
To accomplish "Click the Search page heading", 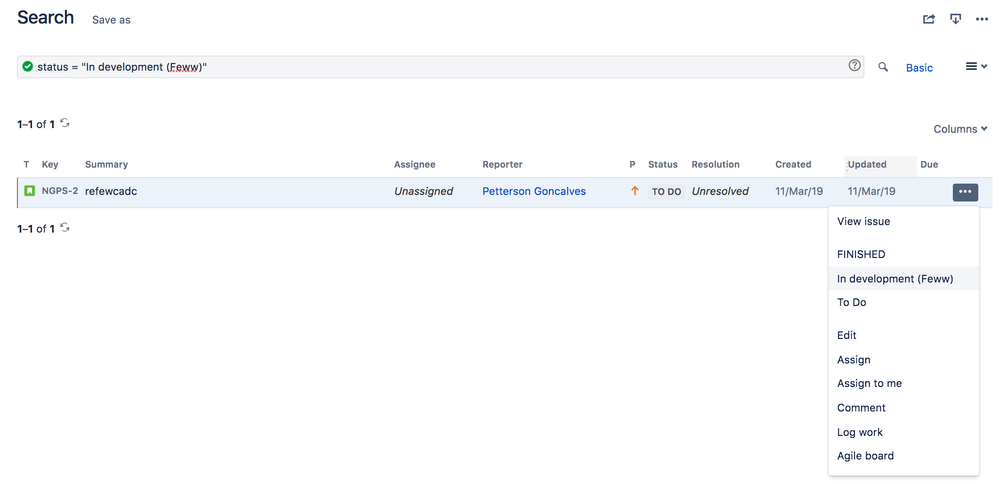I will click(x=45, y=18).
